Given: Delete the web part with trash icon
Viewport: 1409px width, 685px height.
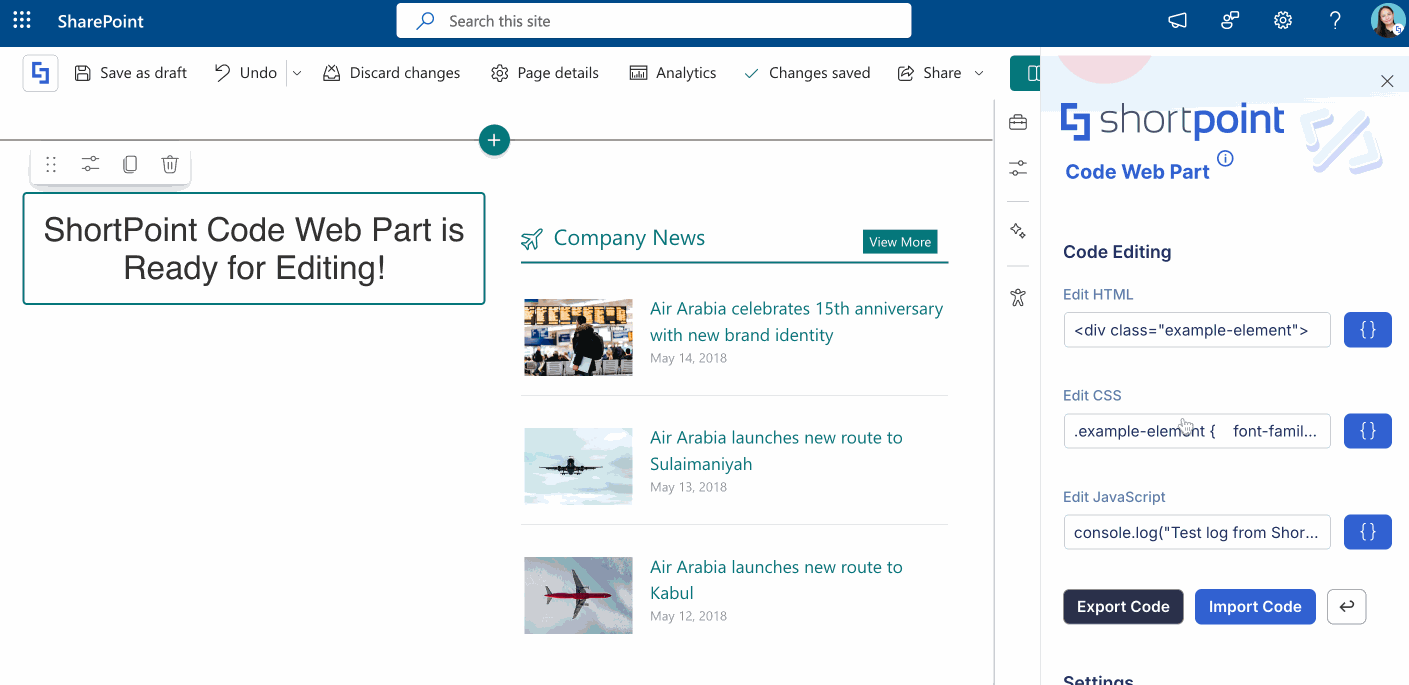Looking at the screenshot, I should coord(170,165).
